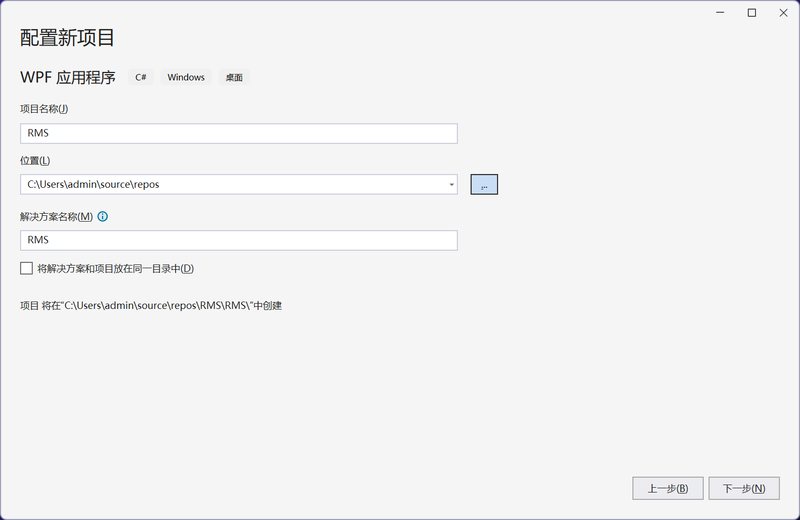This screenshot has height=520, width=800.
Task: Click the WPF 应用程序 template heading
Action: (68, 77)
